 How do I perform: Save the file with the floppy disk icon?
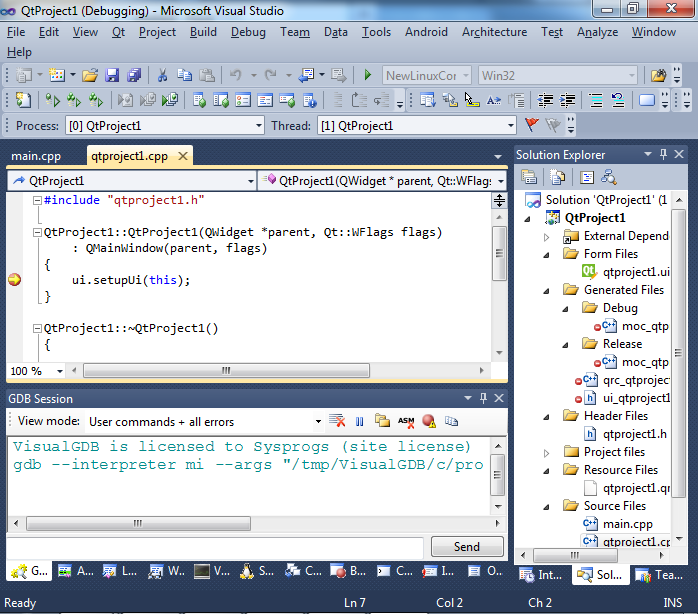[112, 75]
